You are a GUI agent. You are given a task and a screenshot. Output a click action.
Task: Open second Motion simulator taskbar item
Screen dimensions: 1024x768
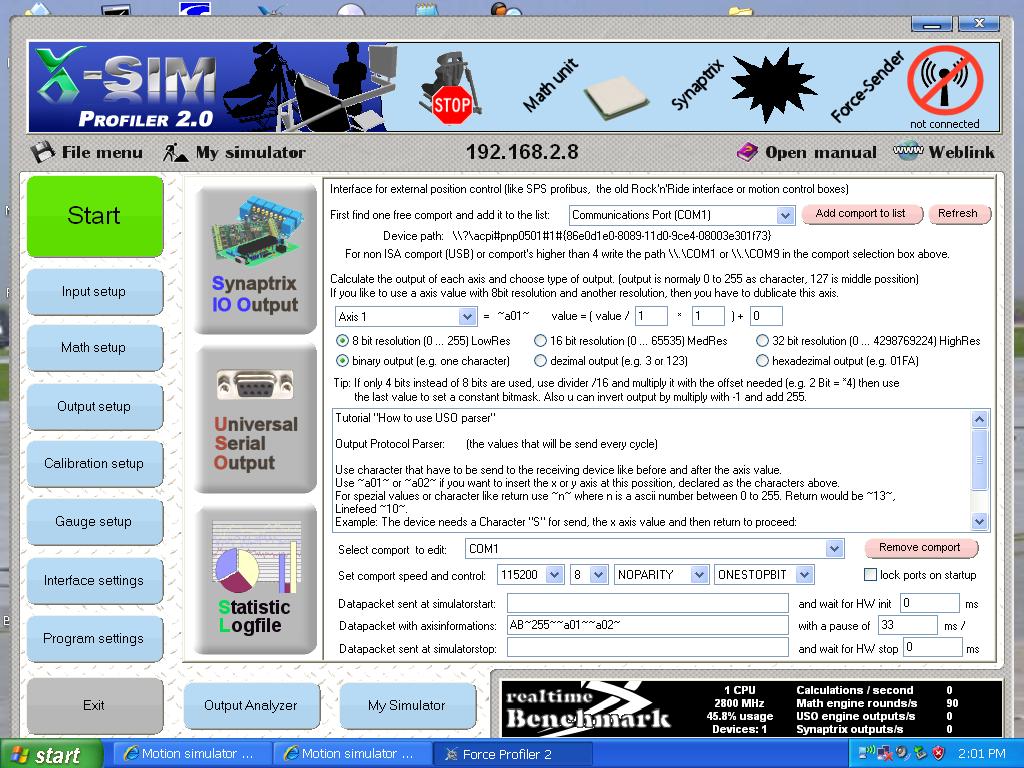click(353, 754)
